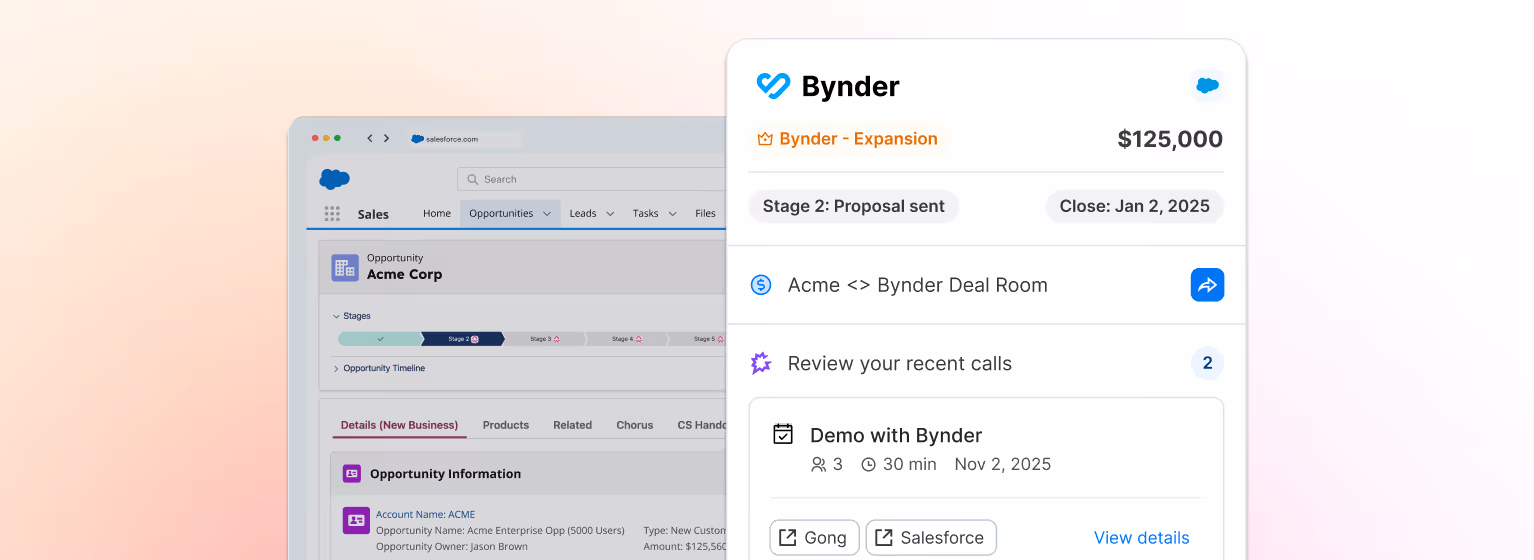Switch to the Products tab
1534x560 pixels.
506,425
